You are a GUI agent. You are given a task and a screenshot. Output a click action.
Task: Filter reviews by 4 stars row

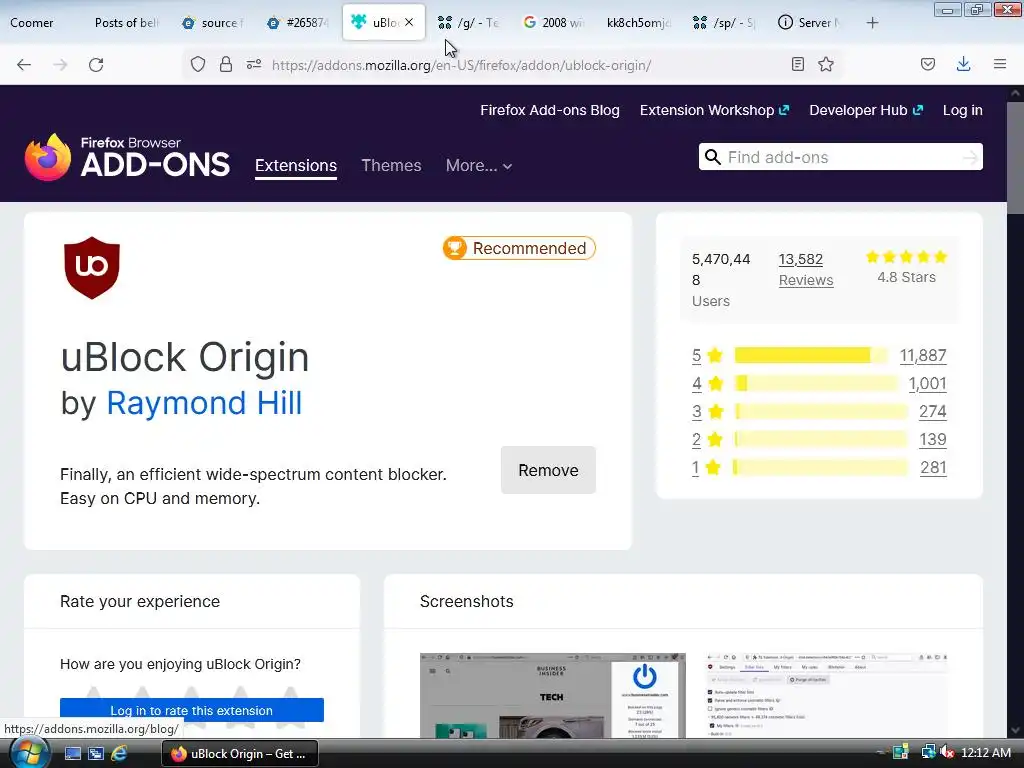tap(819, 383)
